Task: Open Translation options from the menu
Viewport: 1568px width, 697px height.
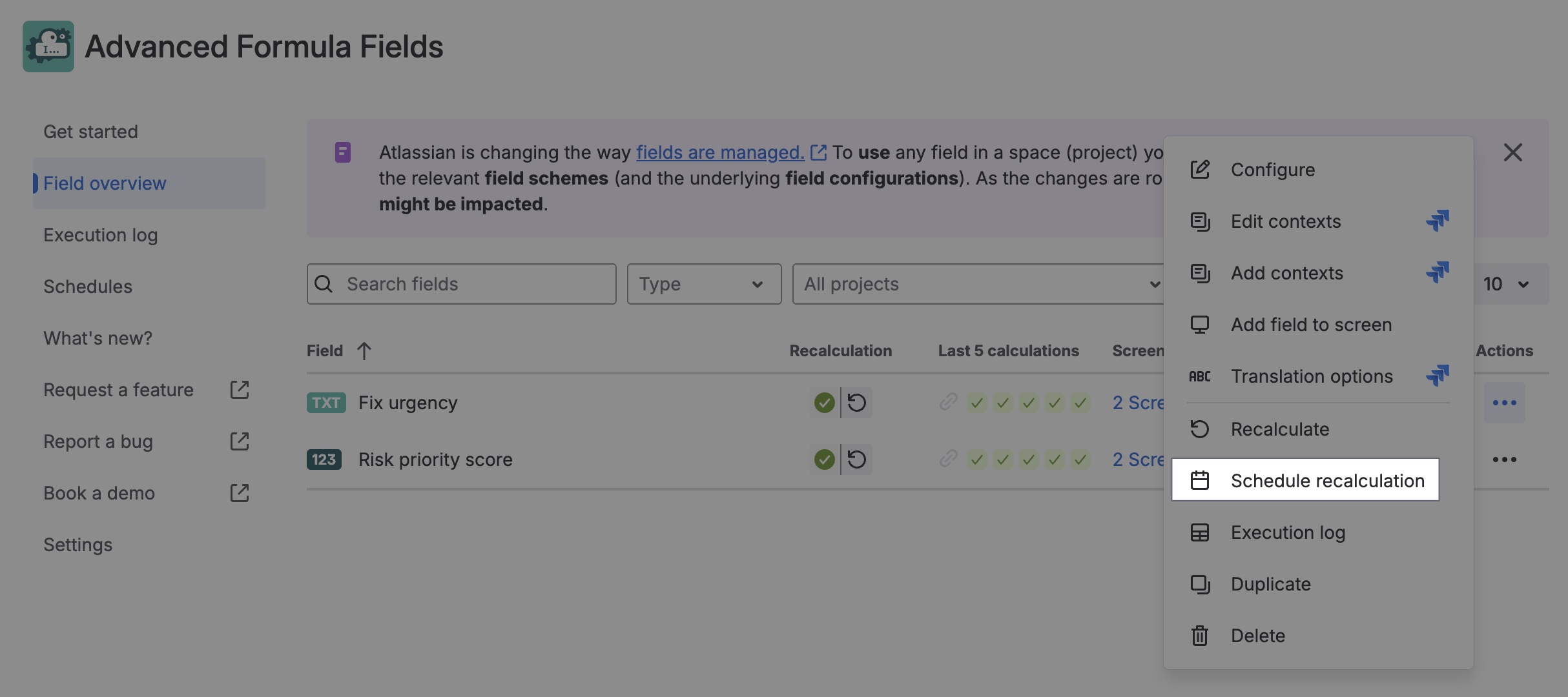Action: [x=1319, y=376]
